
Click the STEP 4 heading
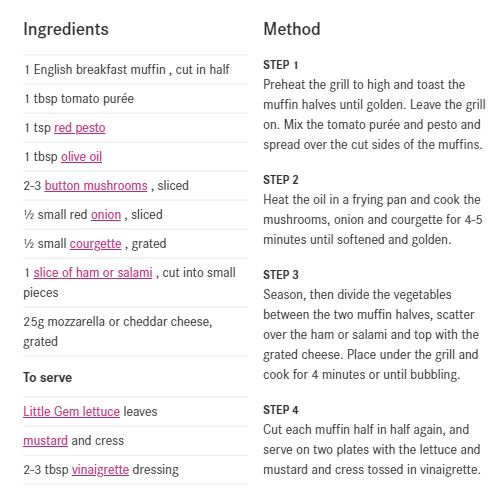click(x=281, y=410)
